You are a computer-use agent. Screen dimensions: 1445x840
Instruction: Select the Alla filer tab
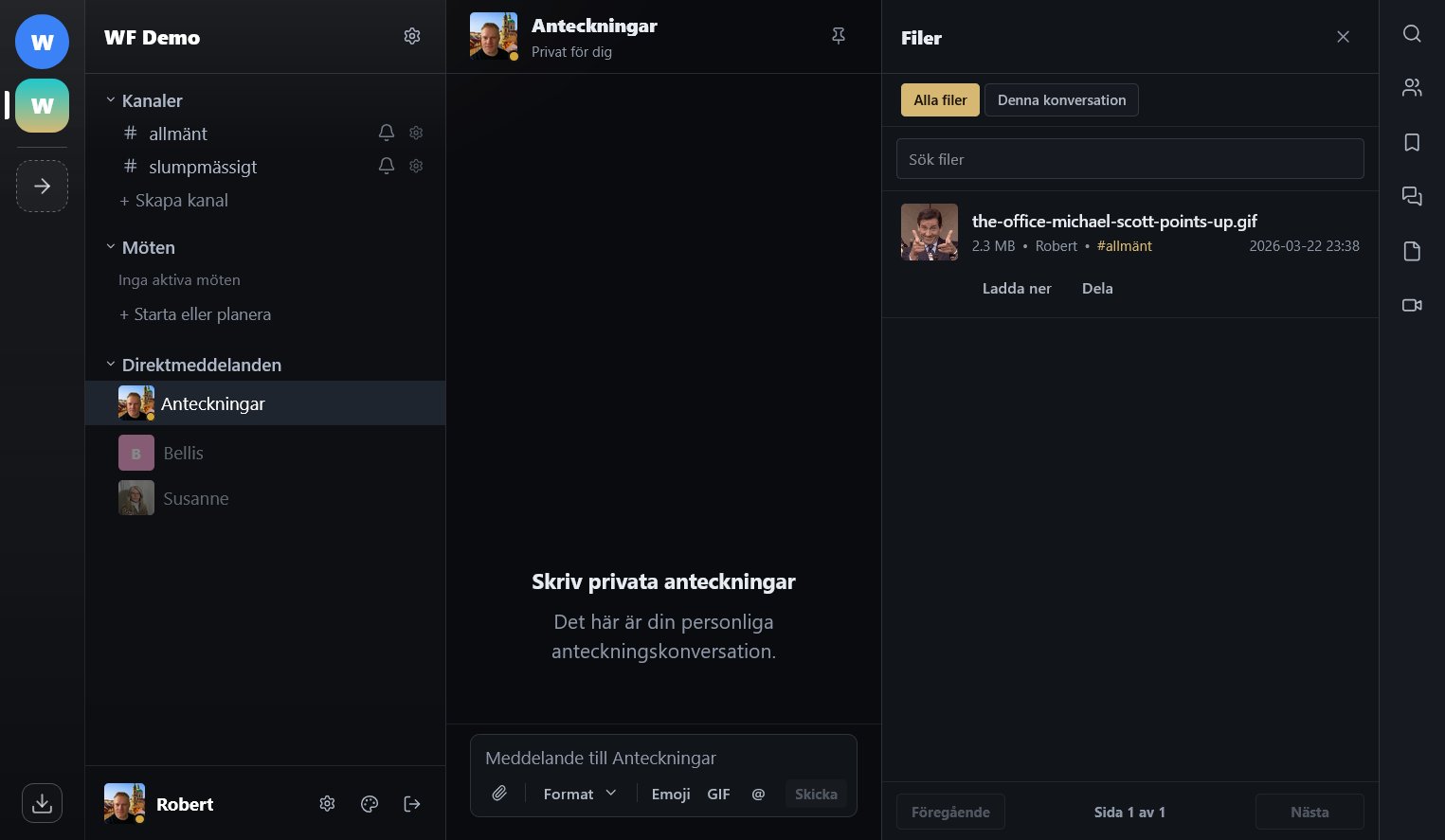pos(940,99)
